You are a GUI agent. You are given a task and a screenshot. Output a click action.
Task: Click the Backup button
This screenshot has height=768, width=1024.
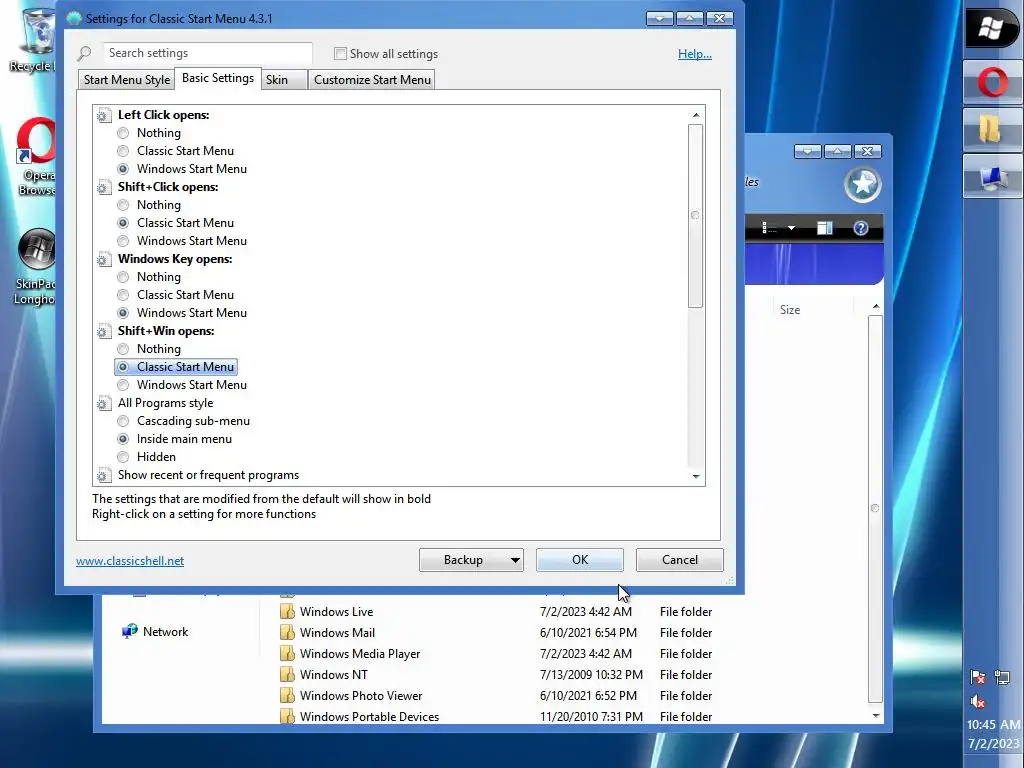tap(463, 560)
